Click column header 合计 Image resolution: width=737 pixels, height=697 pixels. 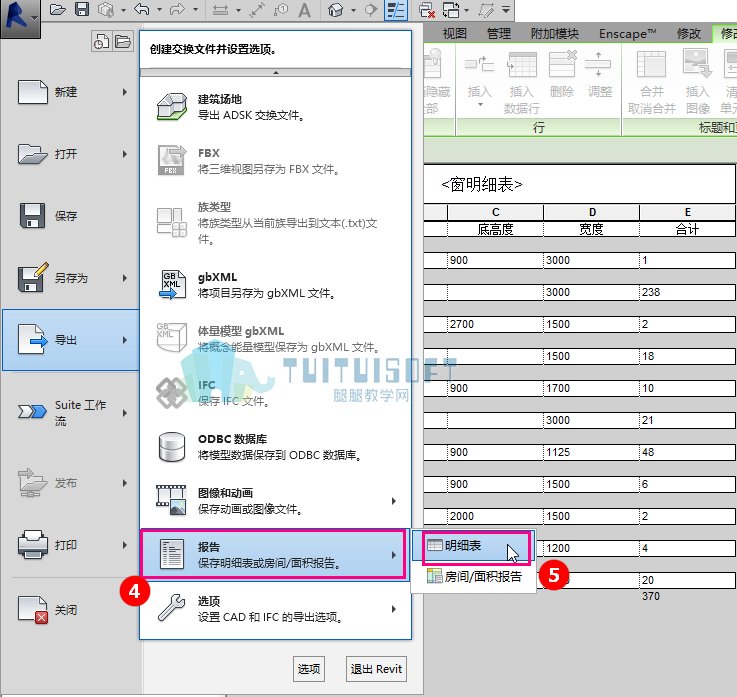click(x=687, y=229)
